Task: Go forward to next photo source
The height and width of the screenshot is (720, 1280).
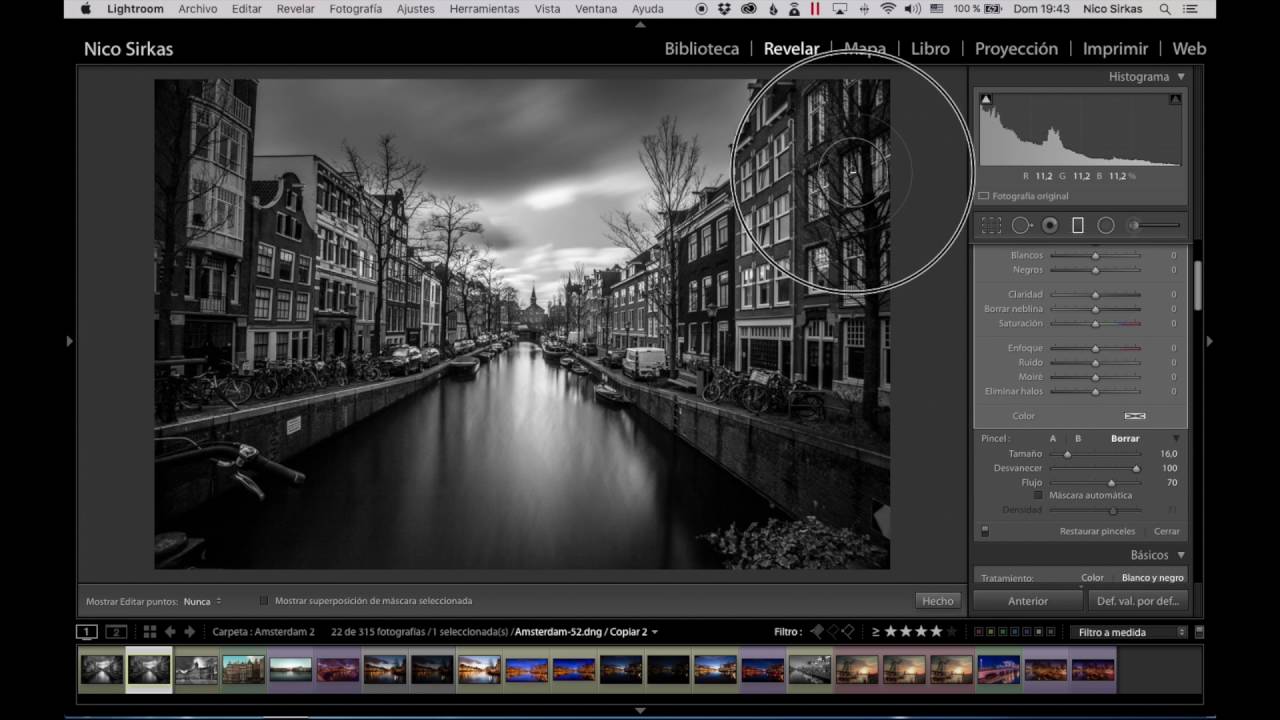Action: point(189,632)
